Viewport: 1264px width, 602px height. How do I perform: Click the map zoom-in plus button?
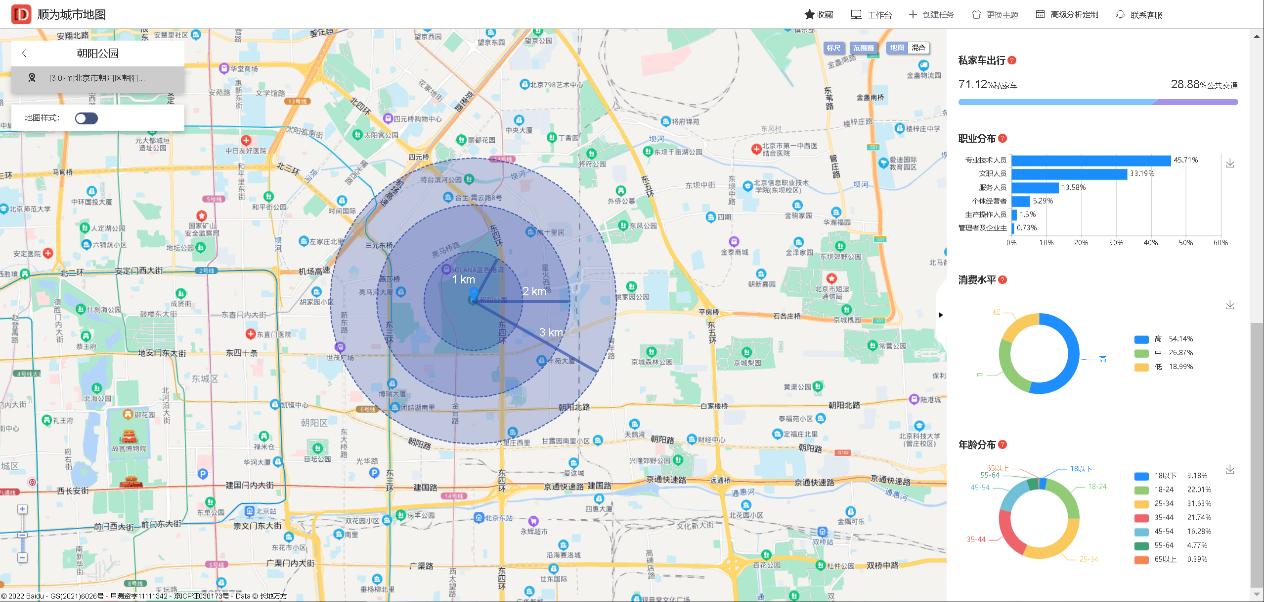pos(22,509)
